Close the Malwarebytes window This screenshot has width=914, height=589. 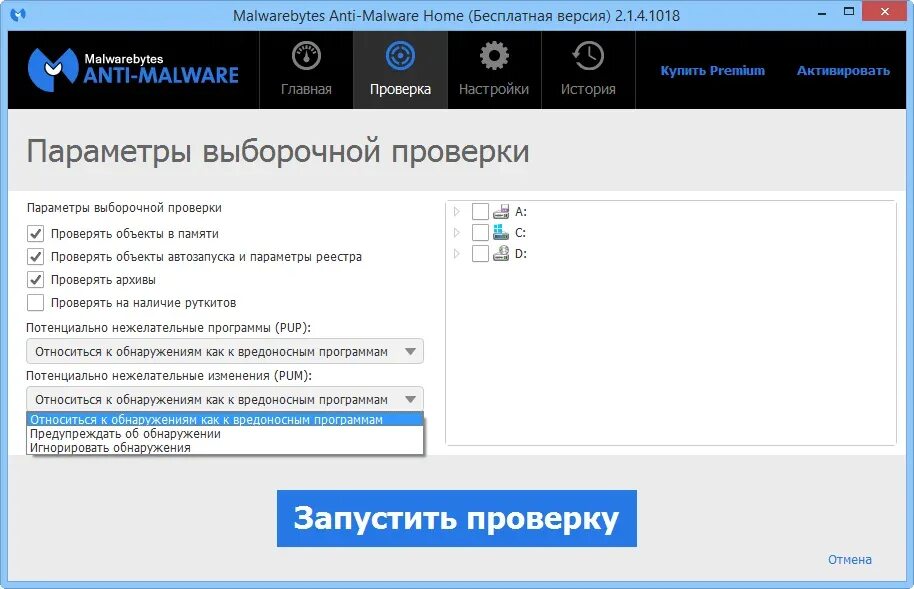click(885, 12)
